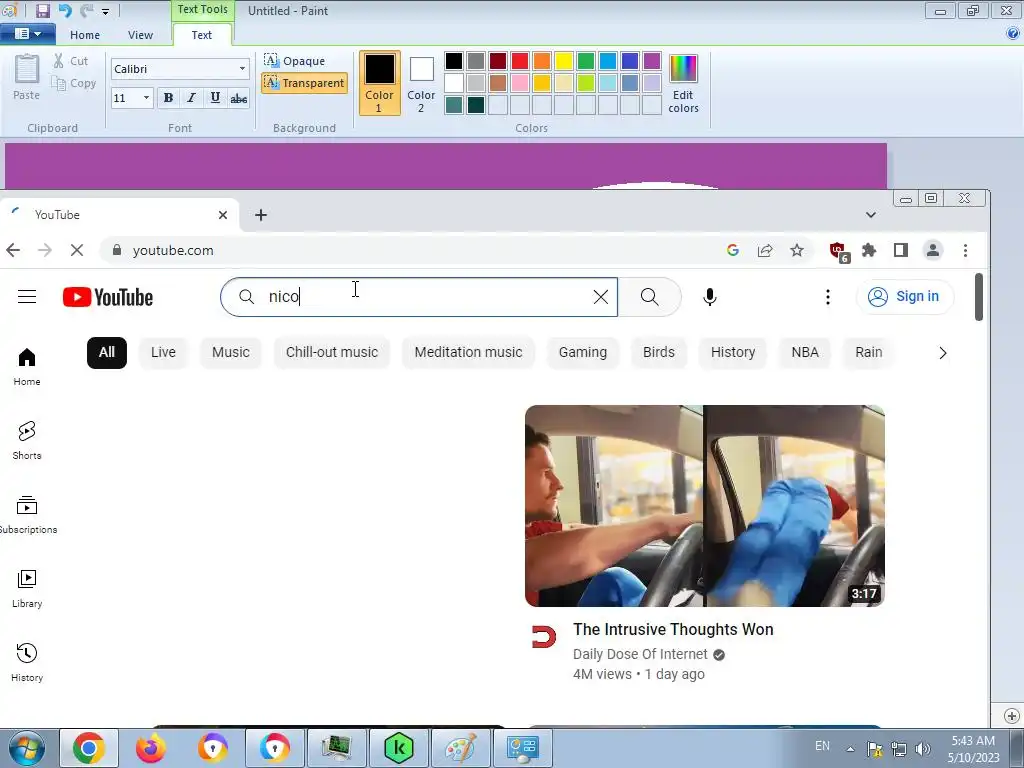Image resolution: width=1024 pixels, height=768 pixels.
Task: Toggle Italic text formatting
Action: click(x=191, y=98)
